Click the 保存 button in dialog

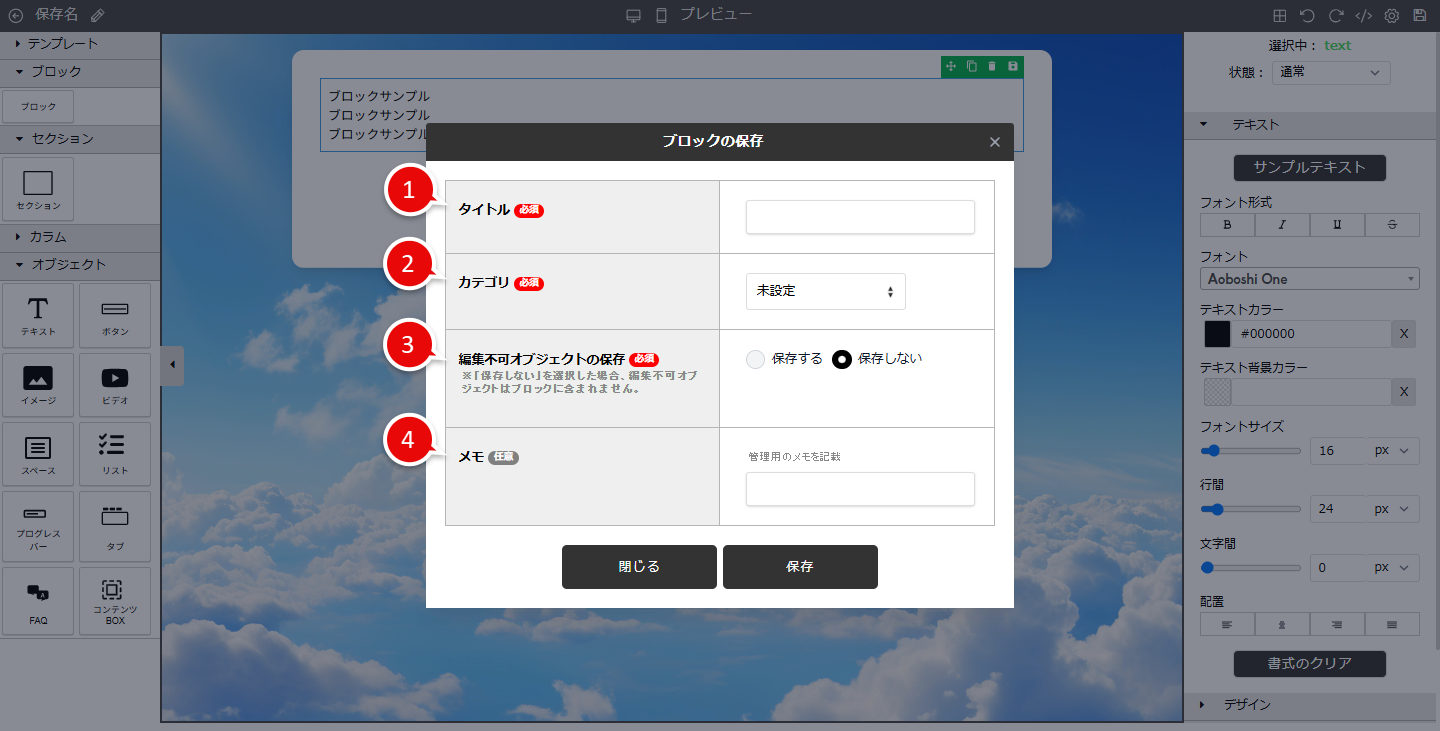800,567
